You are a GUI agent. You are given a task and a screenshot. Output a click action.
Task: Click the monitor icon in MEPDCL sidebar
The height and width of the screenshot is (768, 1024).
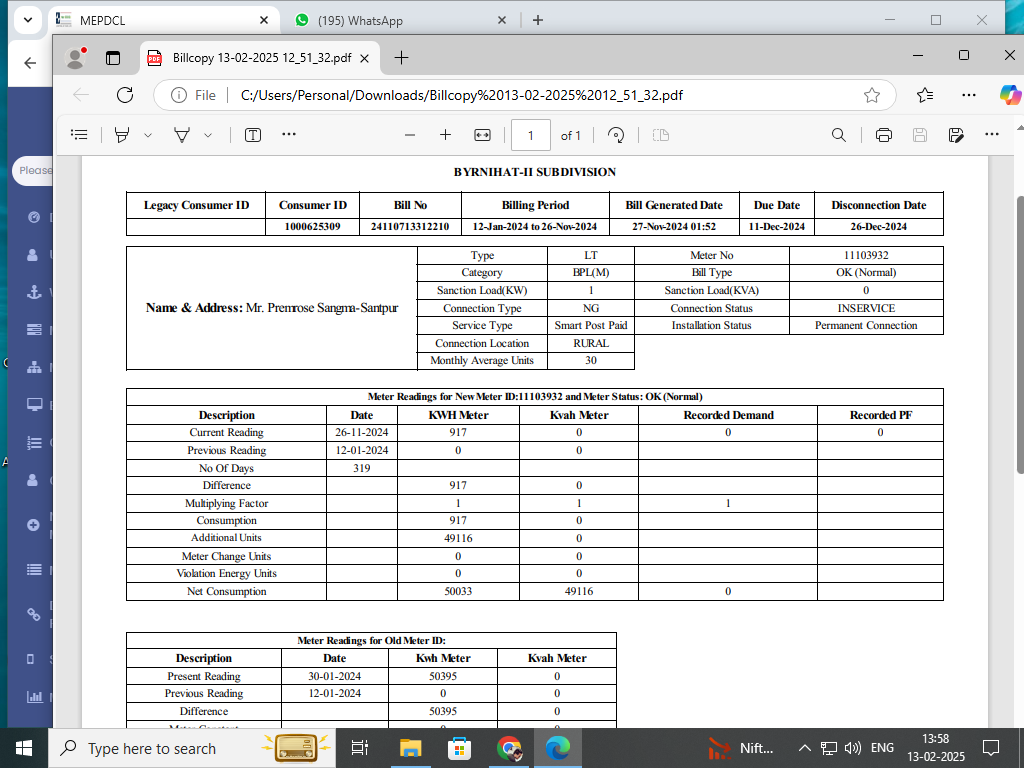[34, 405]
